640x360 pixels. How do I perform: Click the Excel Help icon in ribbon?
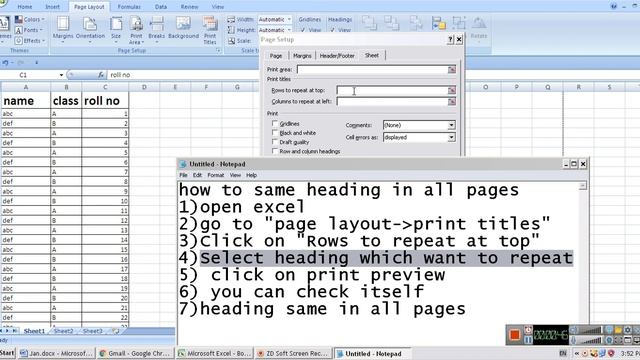[x=613, y=6]
